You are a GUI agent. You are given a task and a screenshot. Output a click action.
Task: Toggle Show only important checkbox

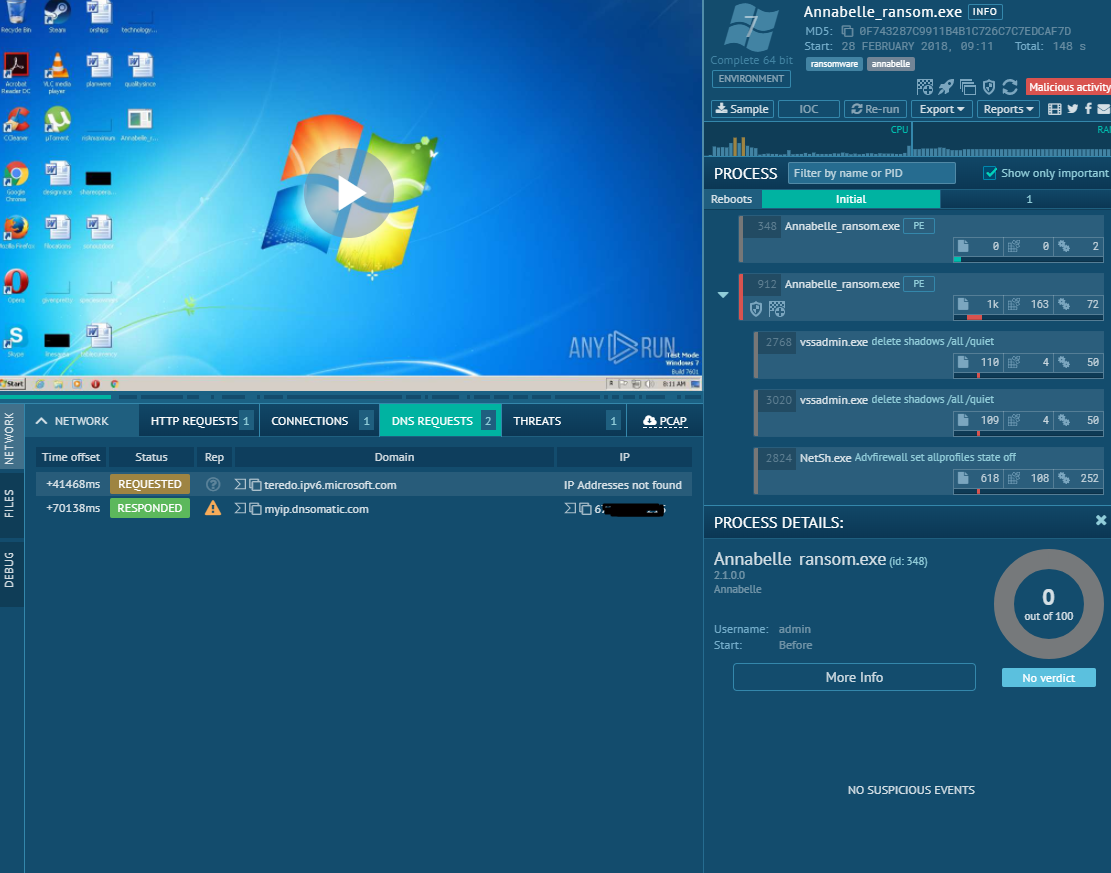pos(990,173)
